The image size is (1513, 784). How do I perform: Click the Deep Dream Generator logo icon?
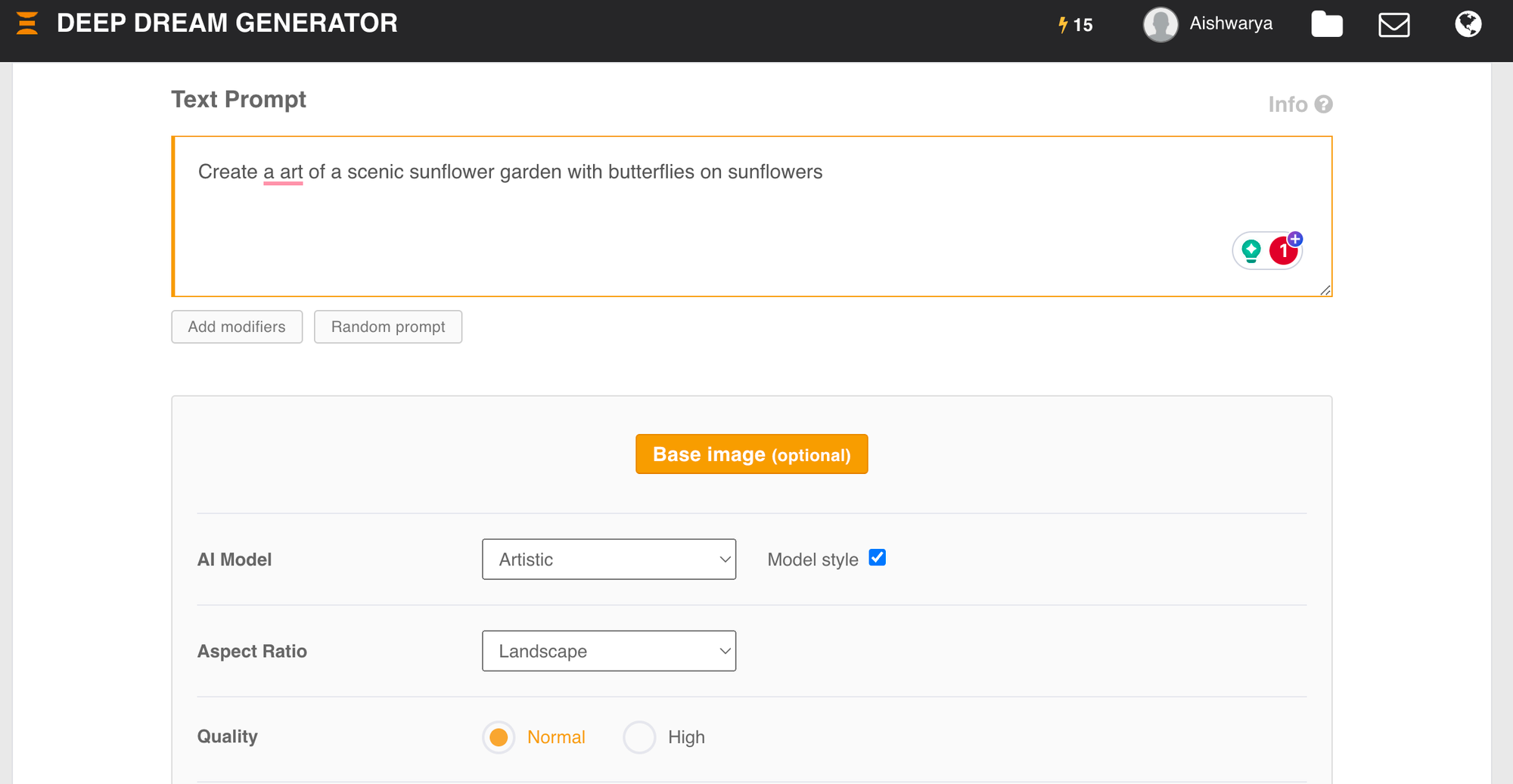[x=27, y=23]
